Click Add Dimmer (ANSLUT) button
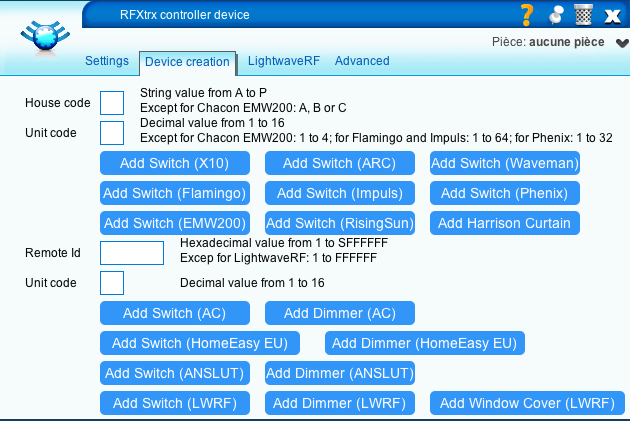The width and height of the screenshot is (630, 421). pyautogui.click(x=340, y=373)
